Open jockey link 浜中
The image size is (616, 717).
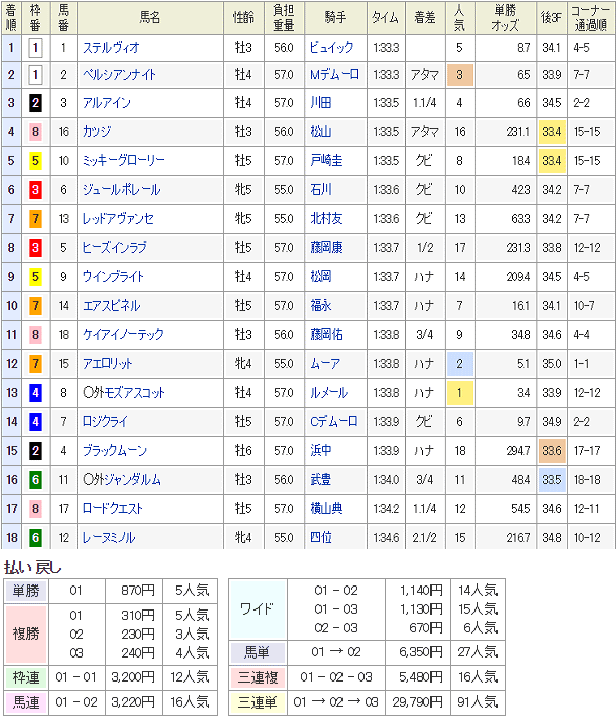click(321, 451)
